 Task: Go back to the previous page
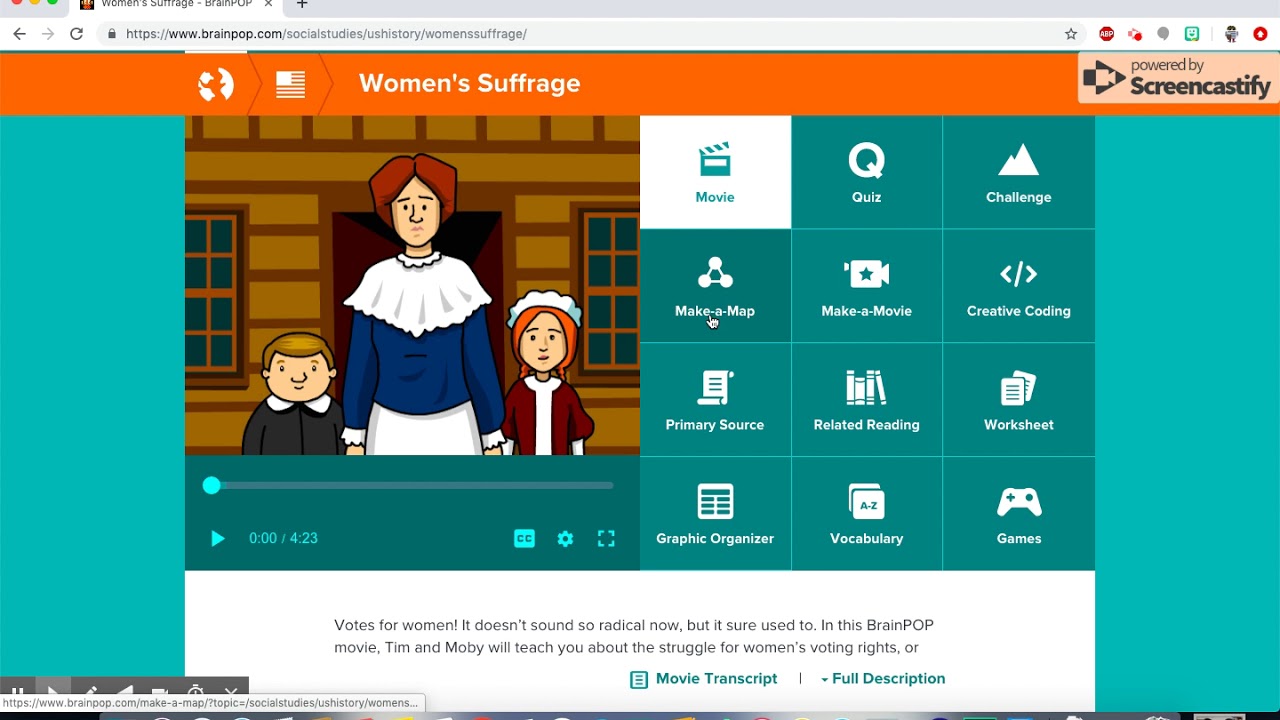(x=19, y=34)
